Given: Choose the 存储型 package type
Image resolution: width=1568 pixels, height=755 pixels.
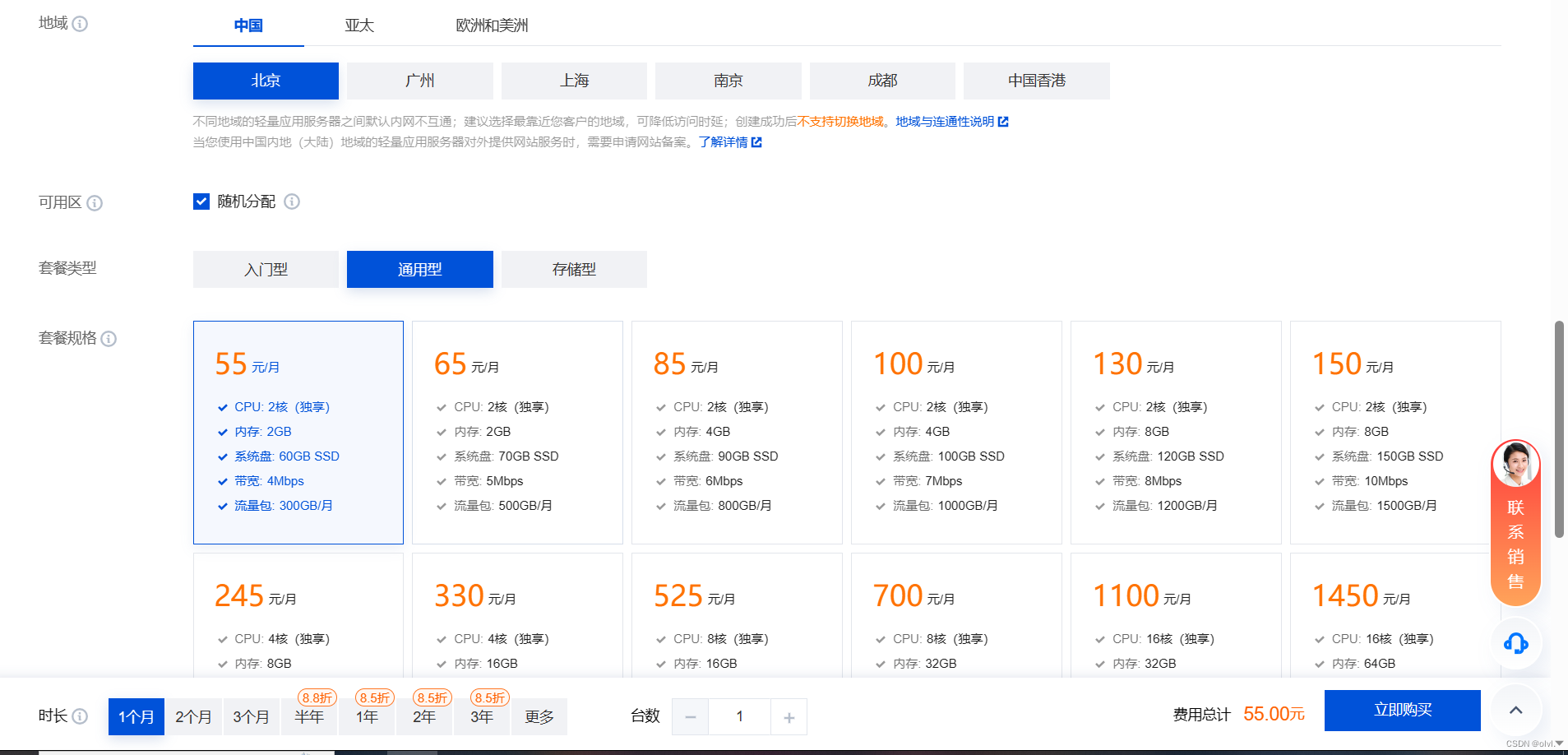Looking at the screenshot, I should pyautogui.click(x=574, y=269).
